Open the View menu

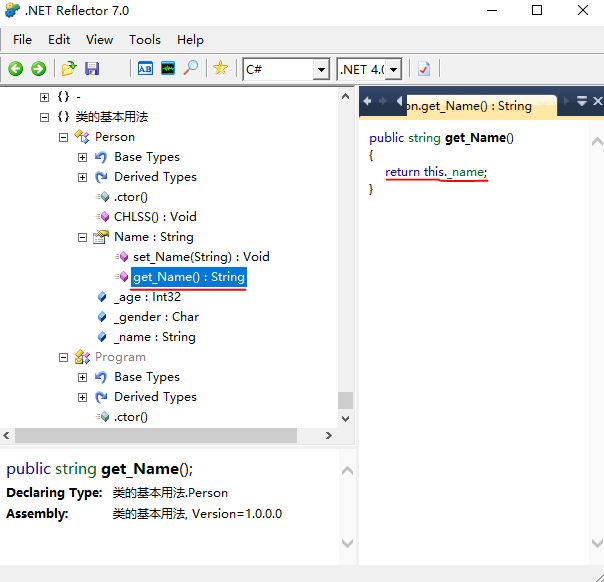point(99,40)
